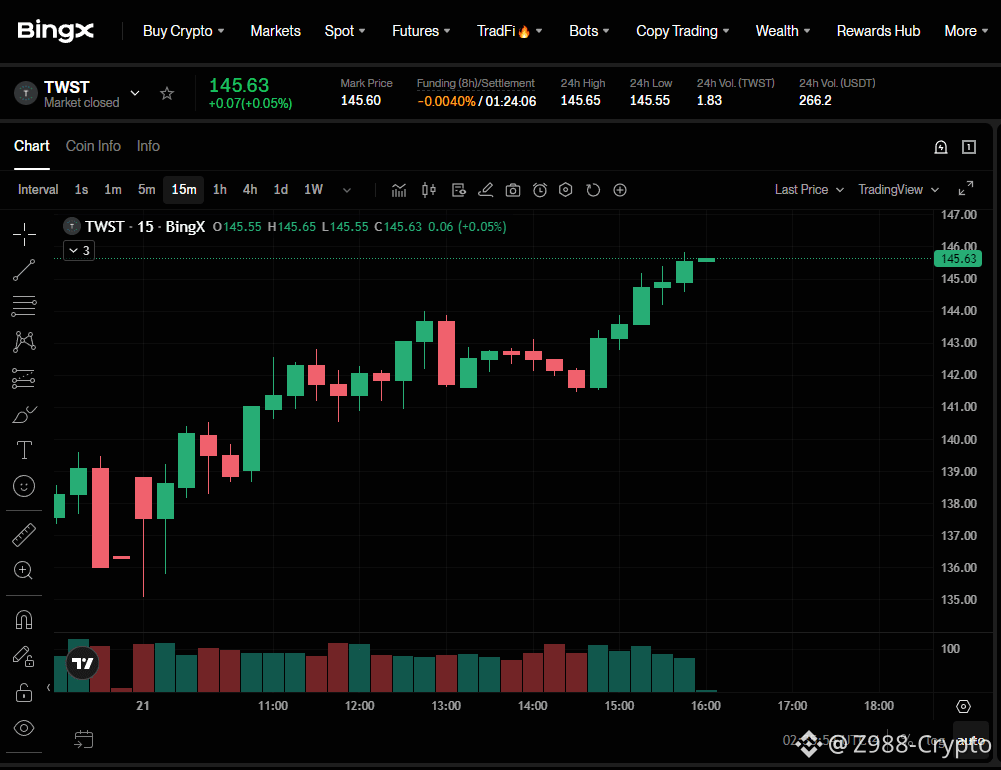The width and height of the screenshot is (1001, 770).
Task: Open price scale settings gear icon
Action: [x=963, y=706]
